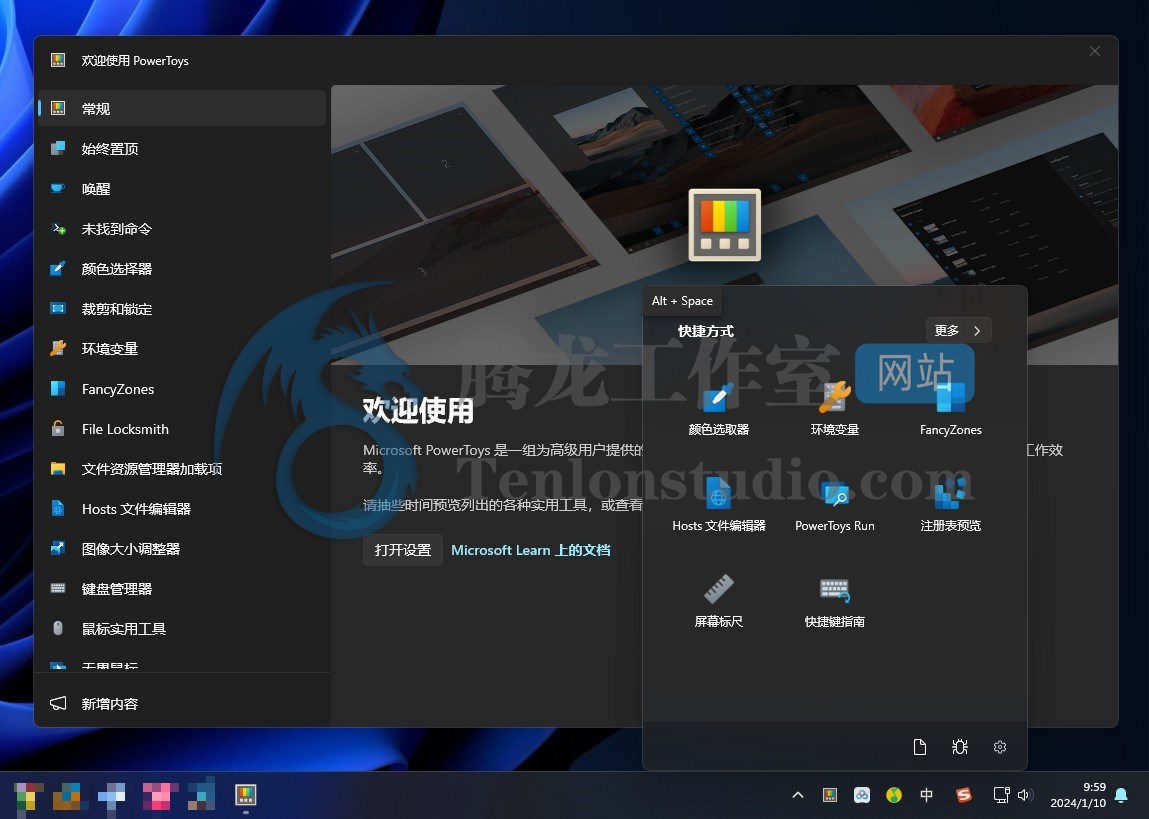Open 始终置顶 sidebar item
This screenshot has height=819, width=1149.
point(182,149)
